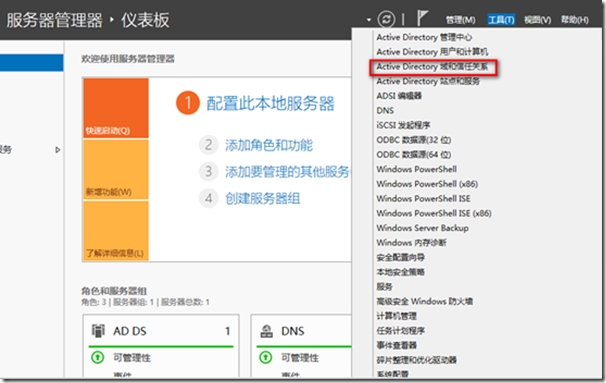Open Windows Server Backup

[x=422, y=228]
